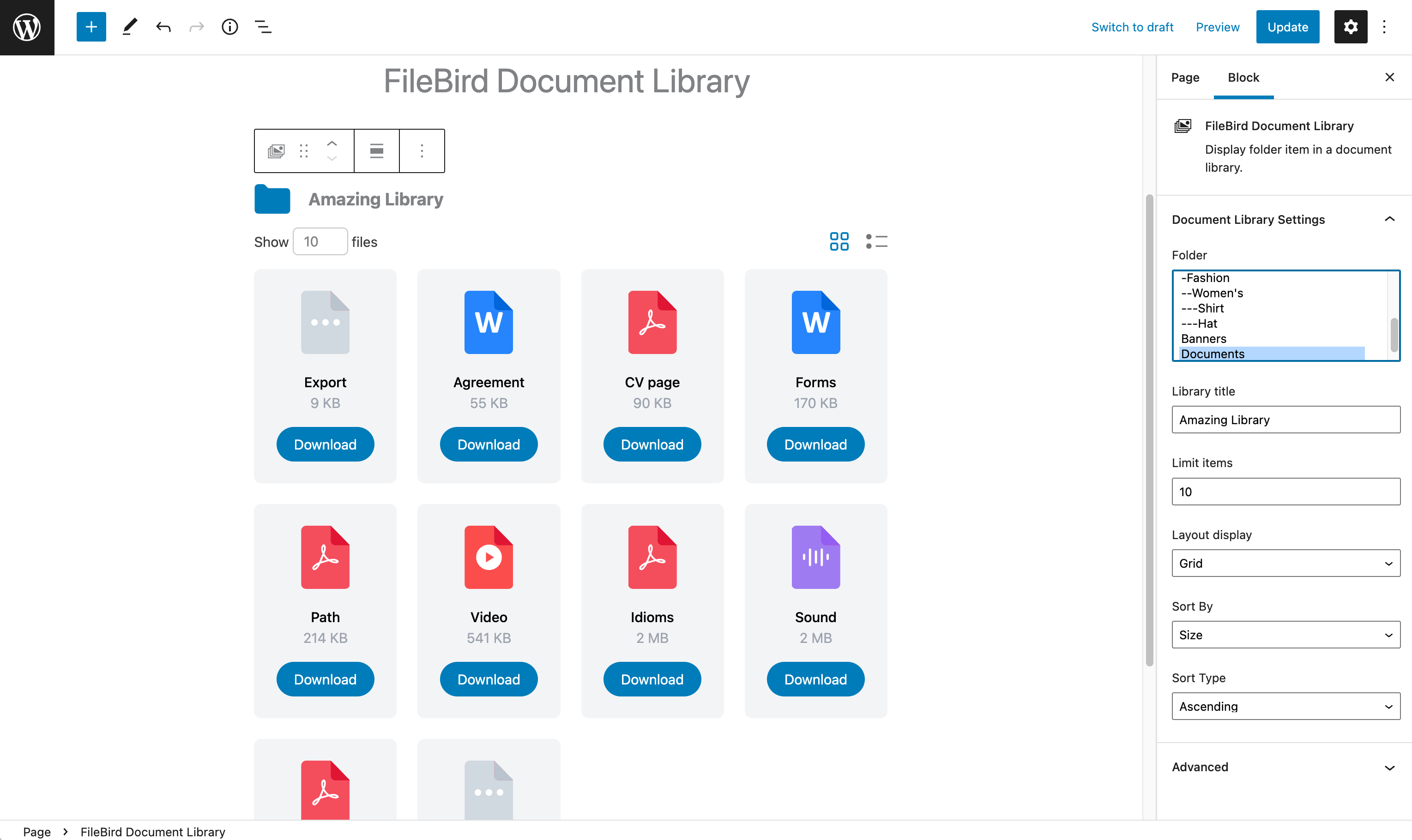Screen dimensions: 1412x840
Task: Open the Layout display dropdown
Action: tap(1285, 563)
